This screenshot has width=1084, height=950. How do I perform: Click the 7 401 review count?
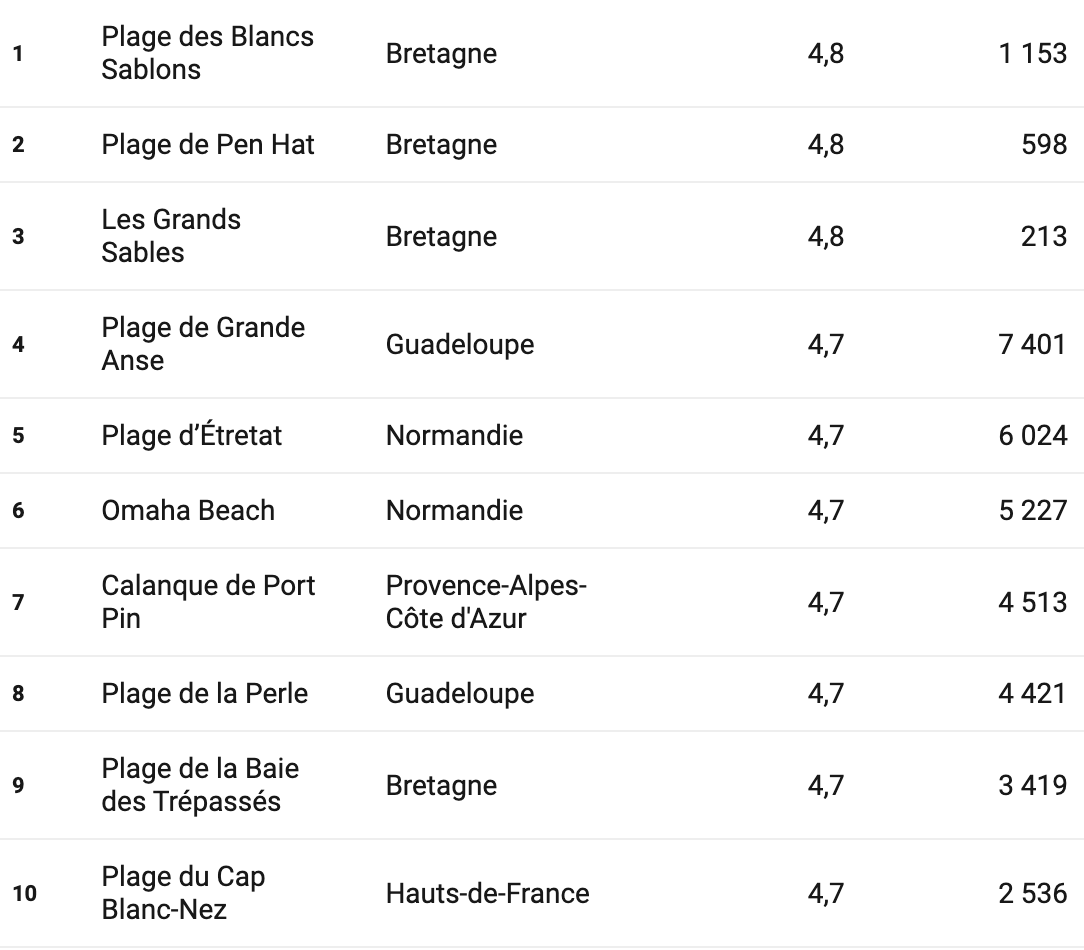pos(1032,345)
